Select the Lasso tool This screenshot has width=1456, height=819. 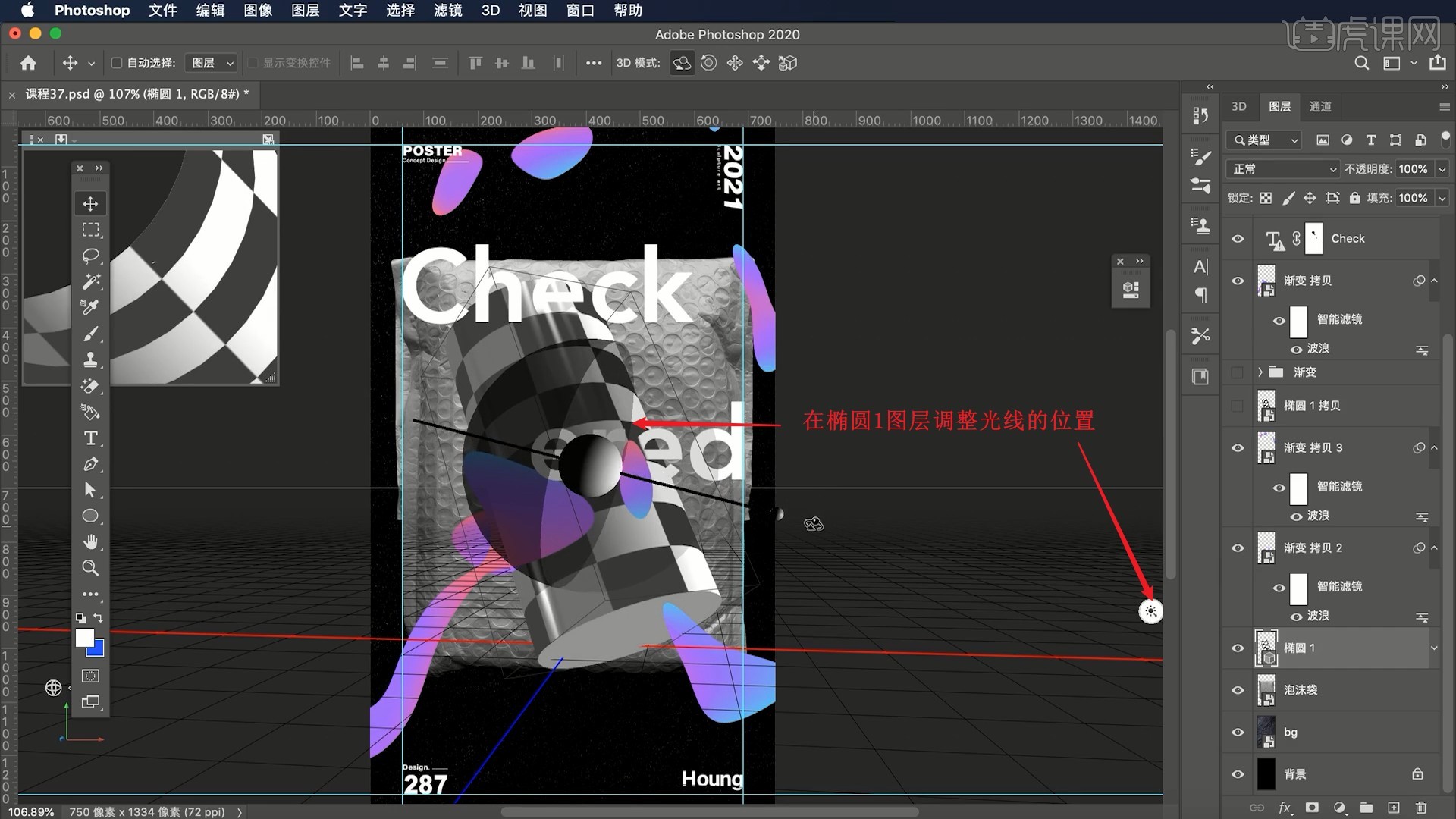click(x=90, y=255)
